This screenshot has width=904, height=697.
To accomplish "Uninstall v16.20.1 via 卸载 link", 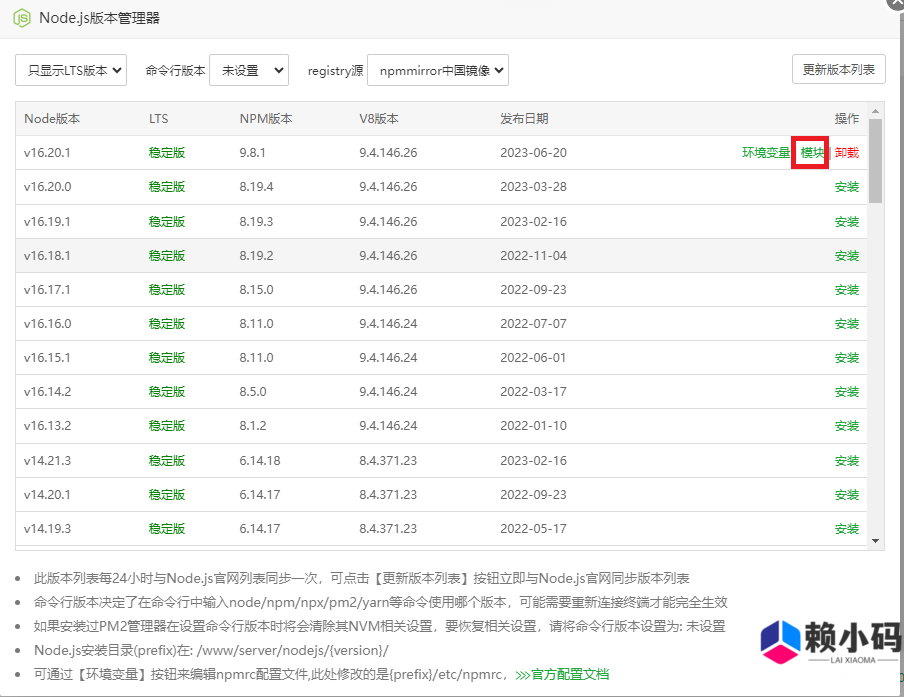I will (x=846, y=153).
